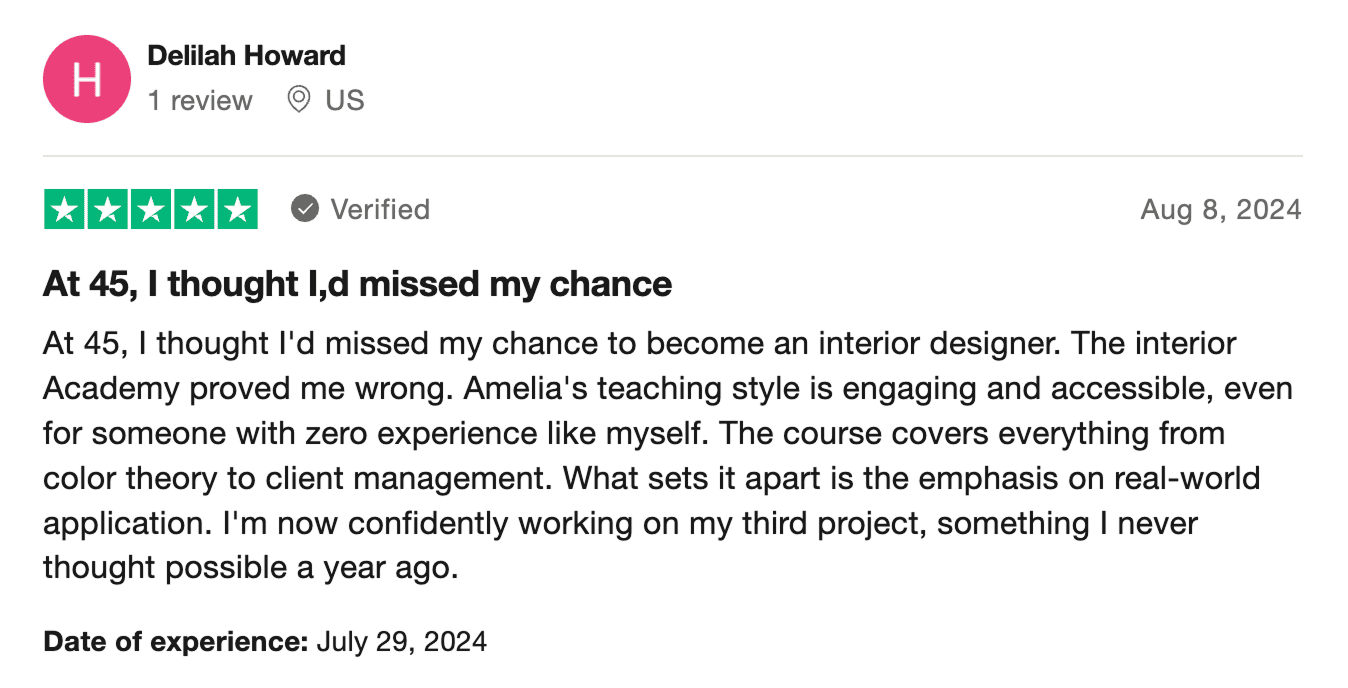
Task: Click the fourth green rating star
Action: click(194, 209)
